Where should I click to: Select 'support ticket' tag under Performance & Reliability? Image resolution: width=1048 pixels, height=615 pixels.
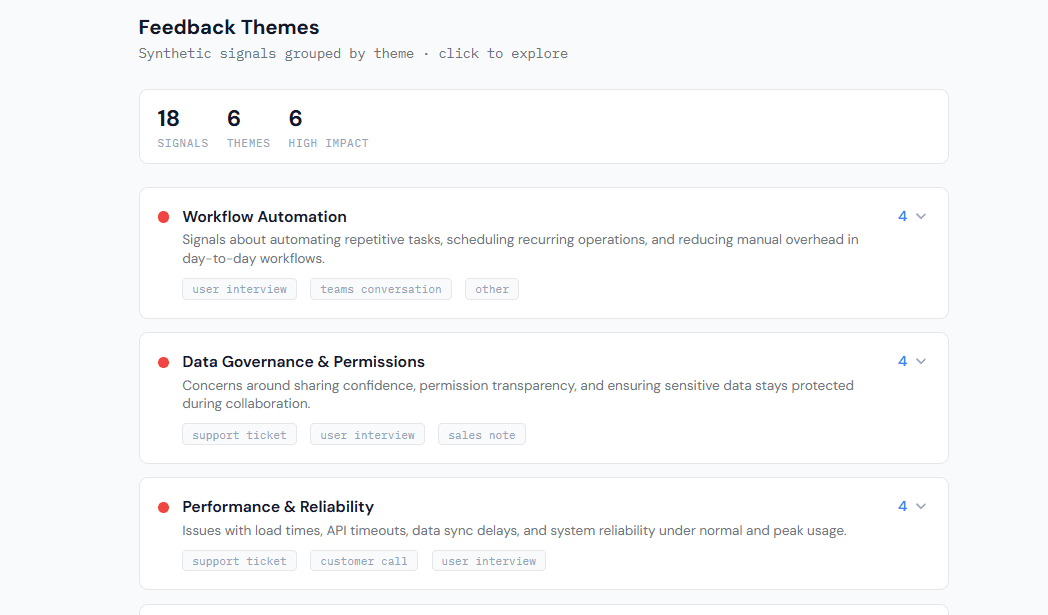pos(239,561)
